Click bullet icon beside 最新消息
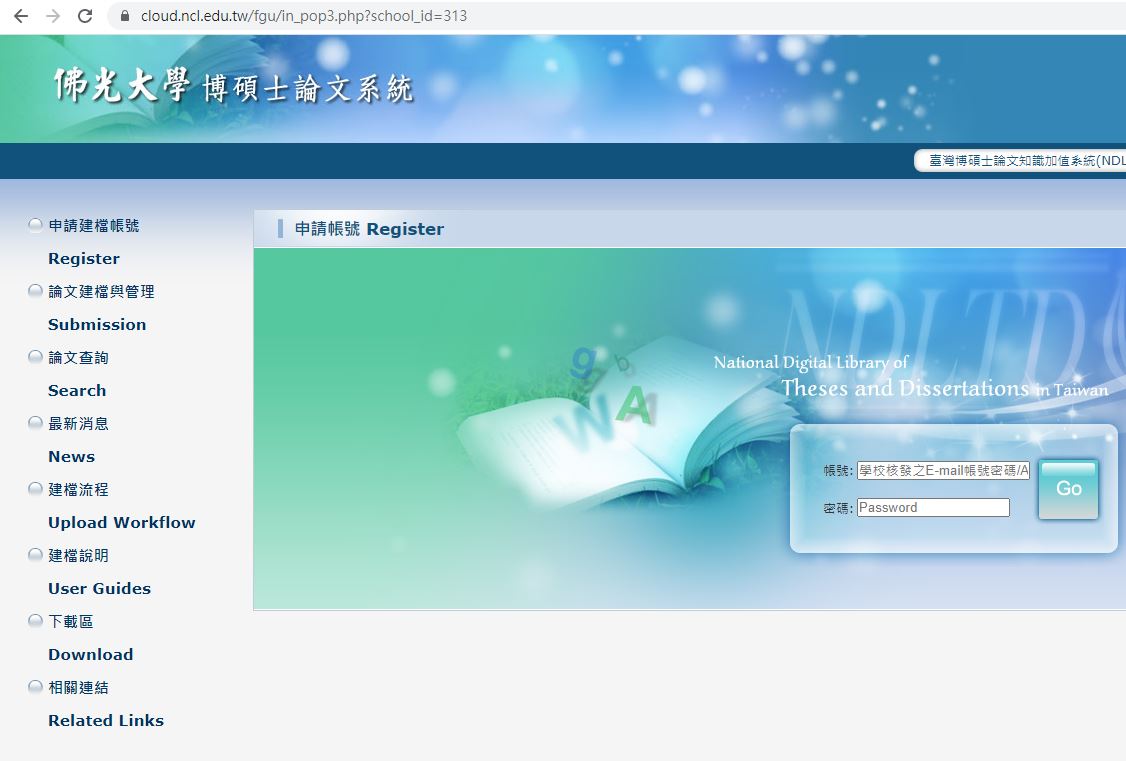Image resolution: width=1126 pixels, height=761 pixels. point(35,423)
